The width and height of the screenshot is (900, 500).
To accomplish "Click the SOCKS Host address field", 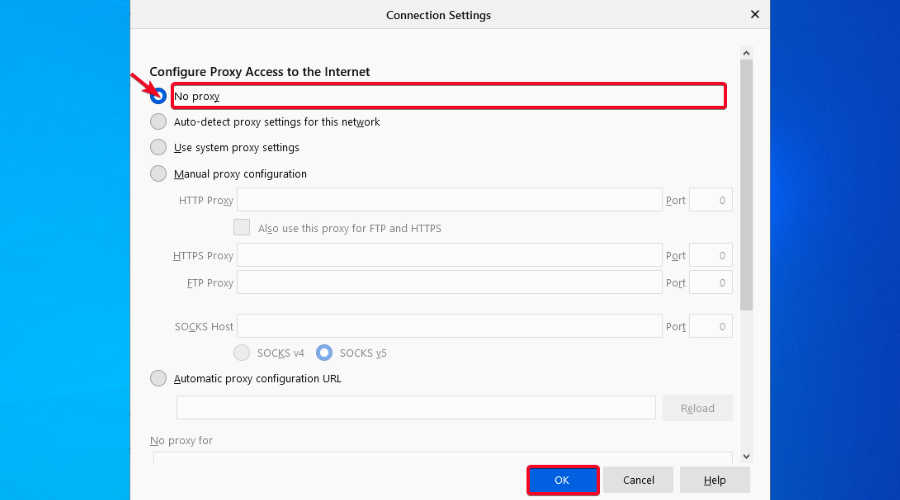I will tap(449, 326).
